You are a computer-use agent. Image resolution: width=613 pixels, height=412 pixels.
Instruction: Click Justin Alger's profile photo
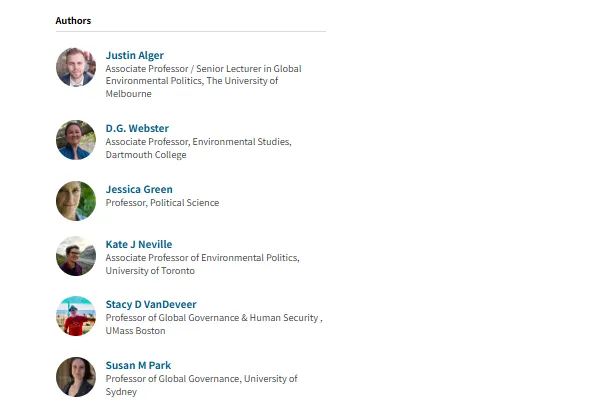(76, 67)
